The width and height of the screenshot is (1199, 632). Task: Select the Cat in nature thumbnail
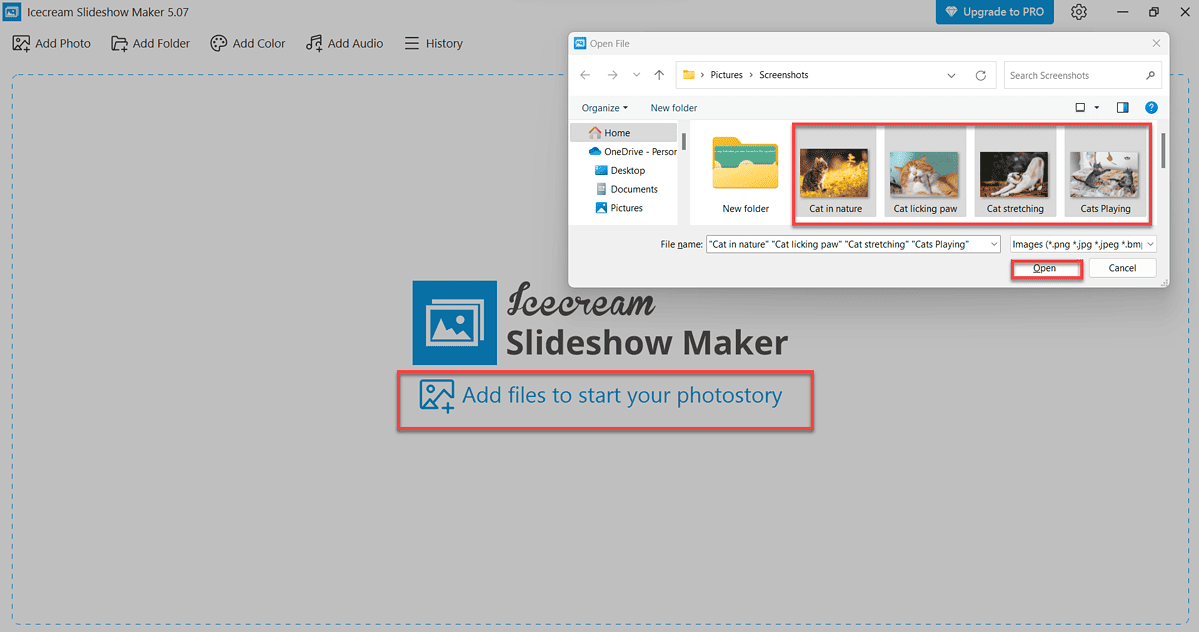point(835,174)
